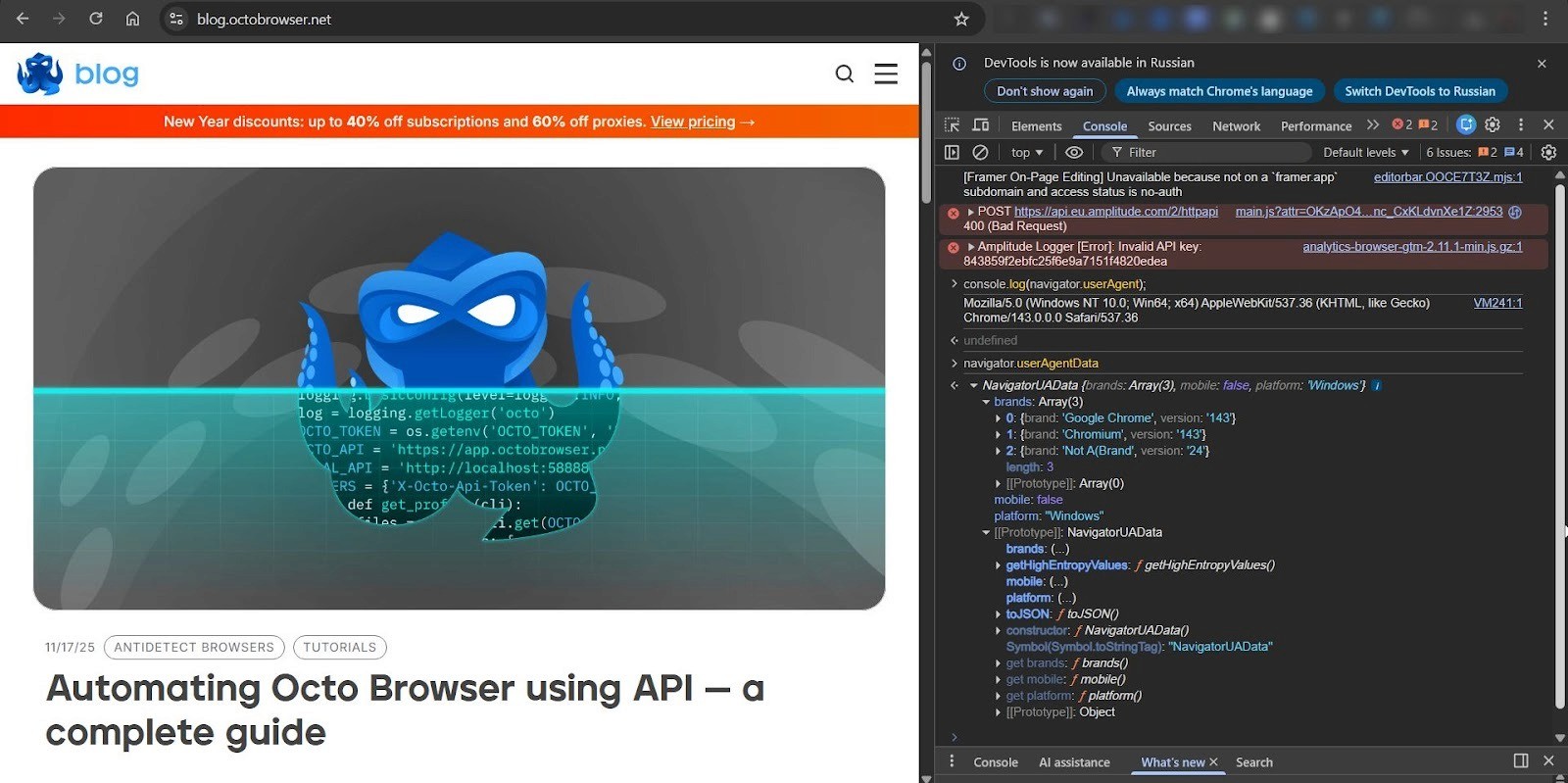Click Always match Chrome's language
The height and width of the screenshot is (783, 1568).
1219,91
